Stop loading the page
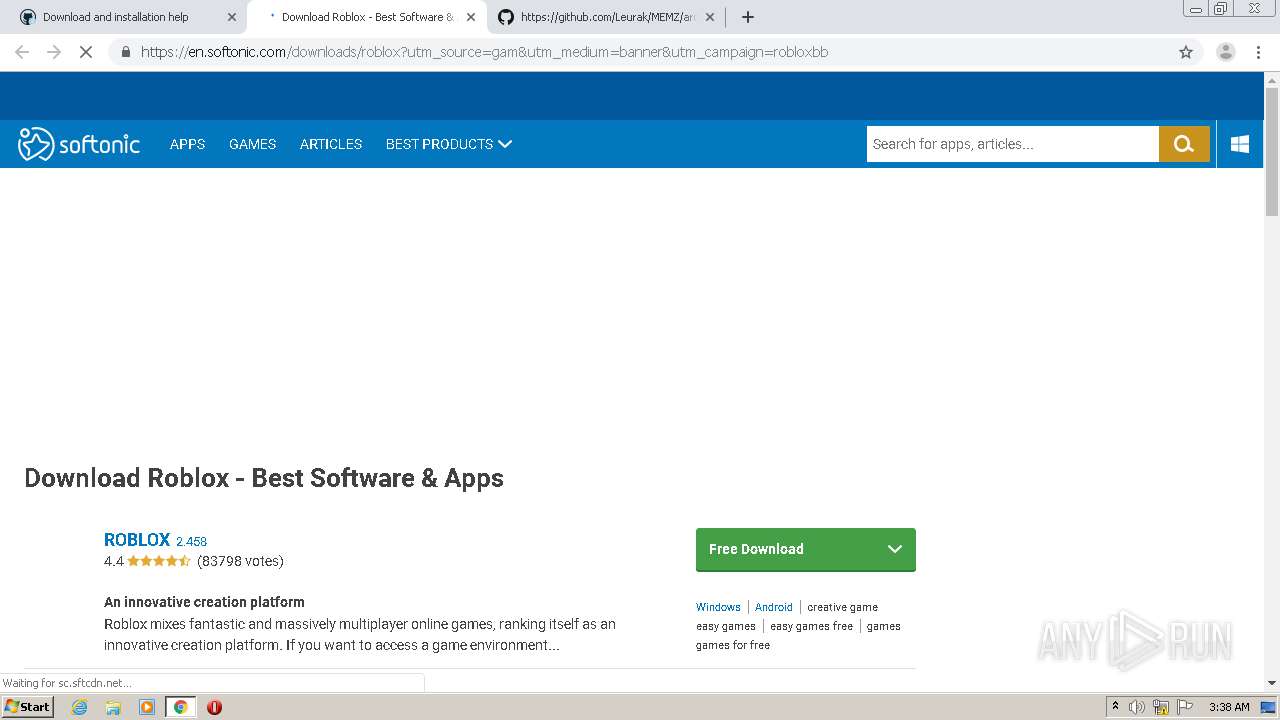 [x=86, y=52]
